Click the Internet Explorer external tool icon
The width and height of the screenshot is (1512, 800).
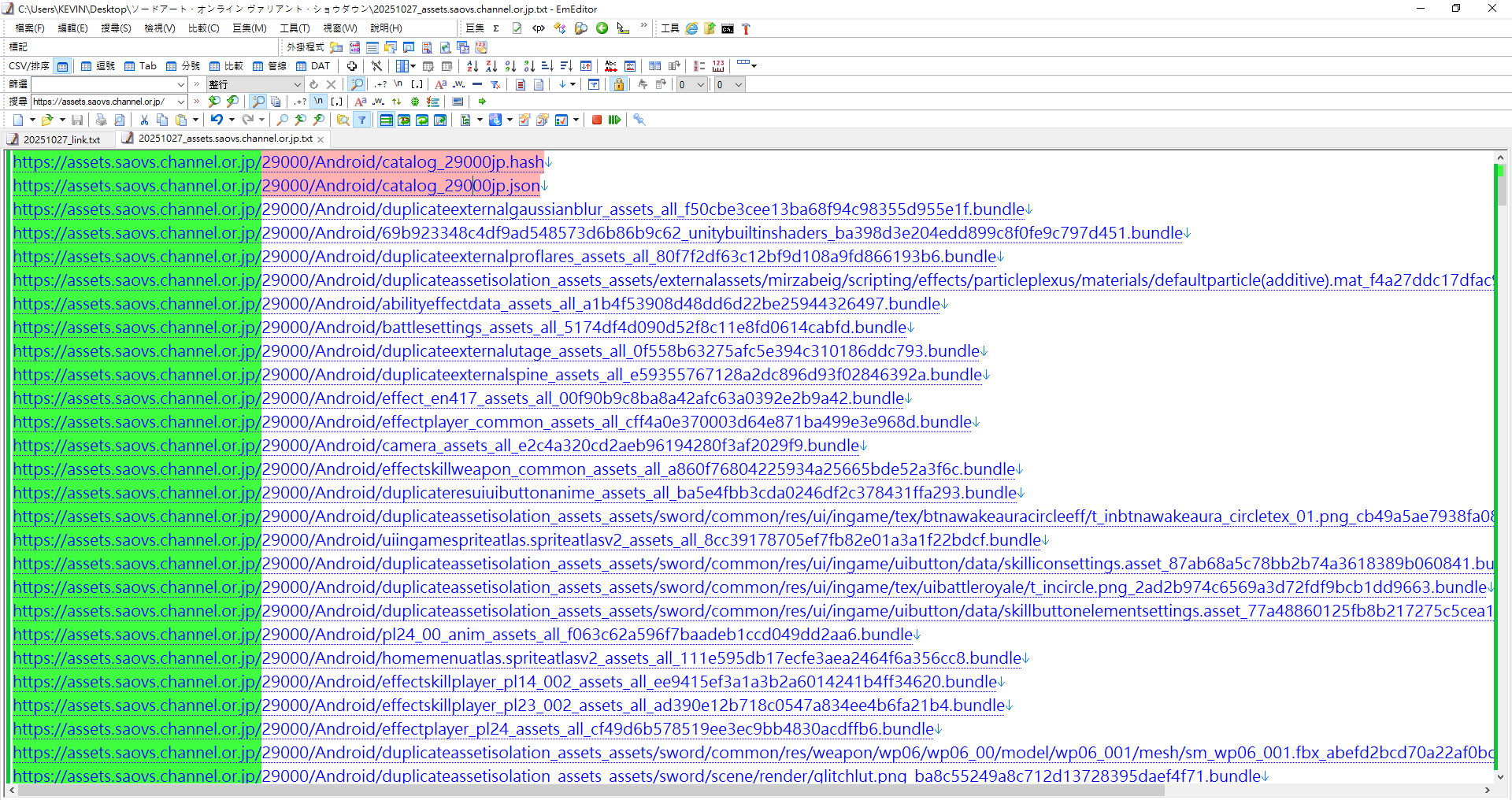pos(691,28)
